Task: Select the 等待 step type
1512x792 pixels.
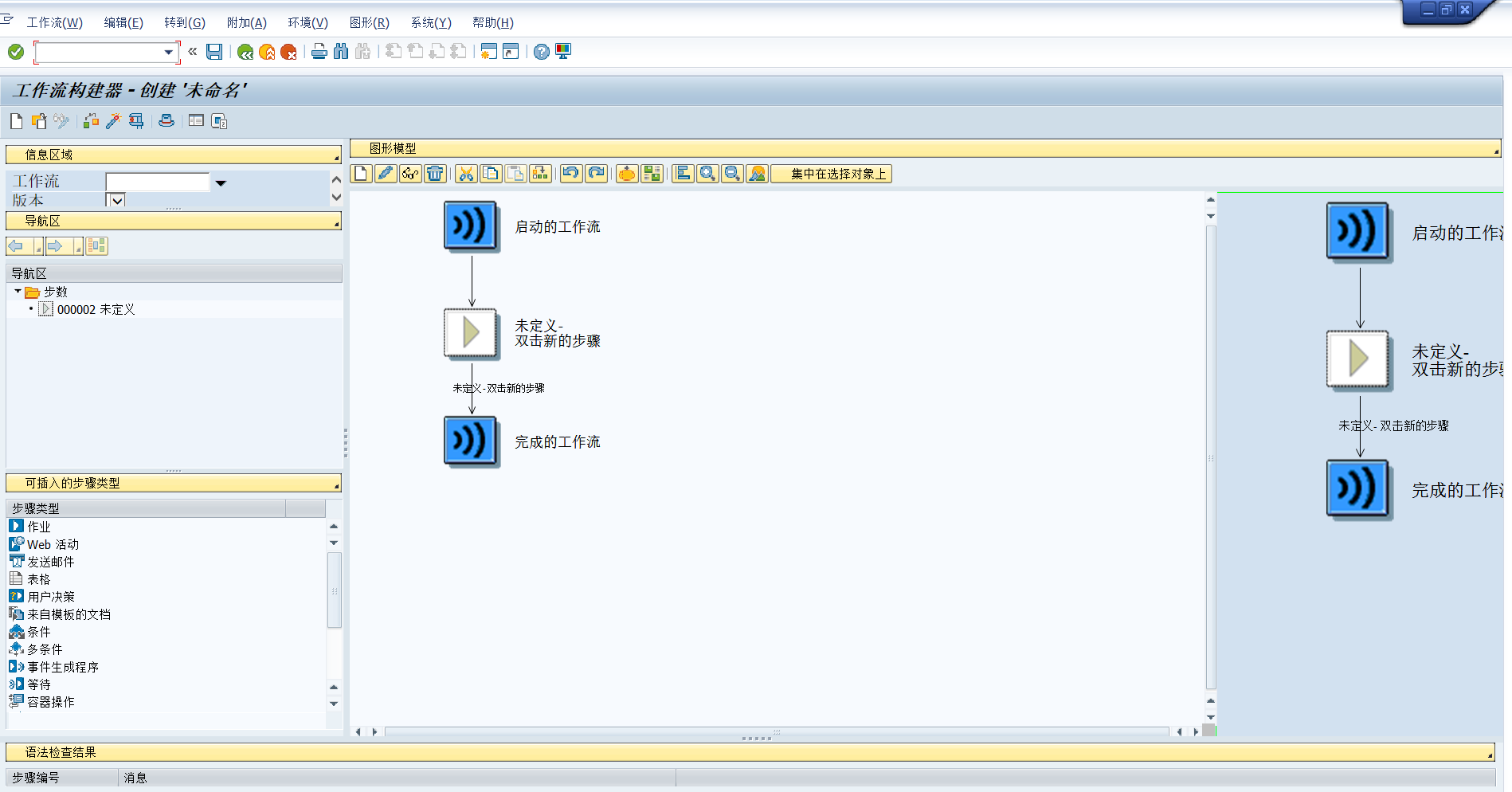Action: [39, 684]
